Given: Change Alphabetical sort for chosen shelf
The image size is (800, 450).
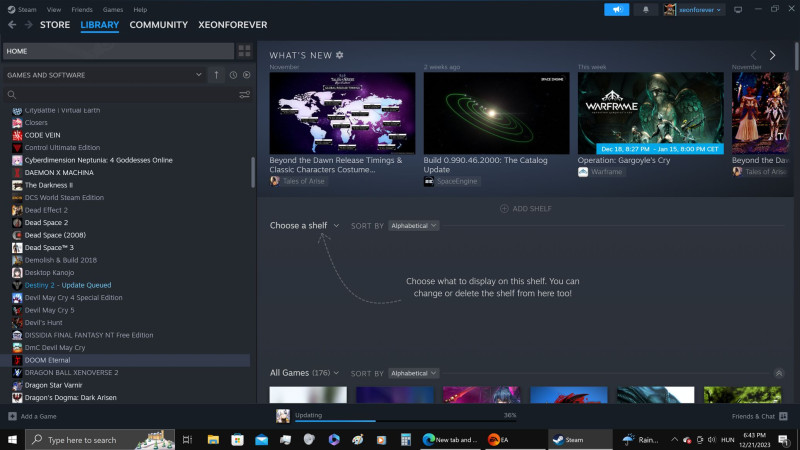Looking at the screenshot, I should pos(413,226).
